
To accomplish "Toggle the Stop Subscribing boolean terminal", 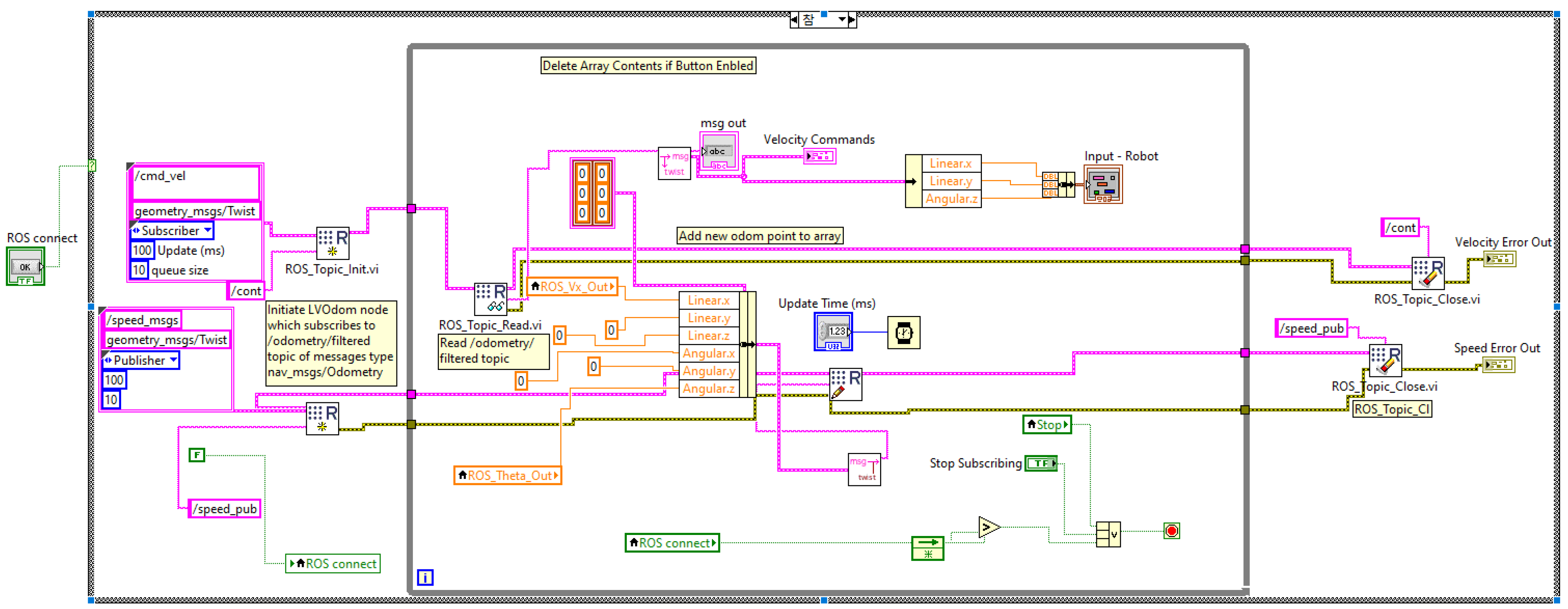I will pyautogui.click(x=1041, y=463).
